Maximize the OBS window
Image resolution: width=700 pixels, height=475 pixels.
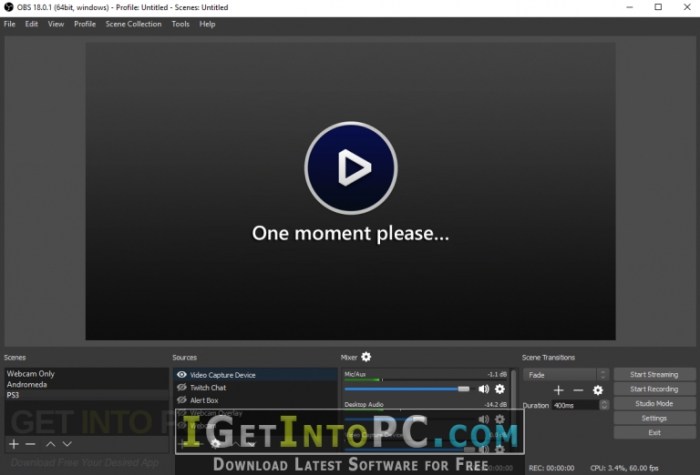(x=658, y=7)
